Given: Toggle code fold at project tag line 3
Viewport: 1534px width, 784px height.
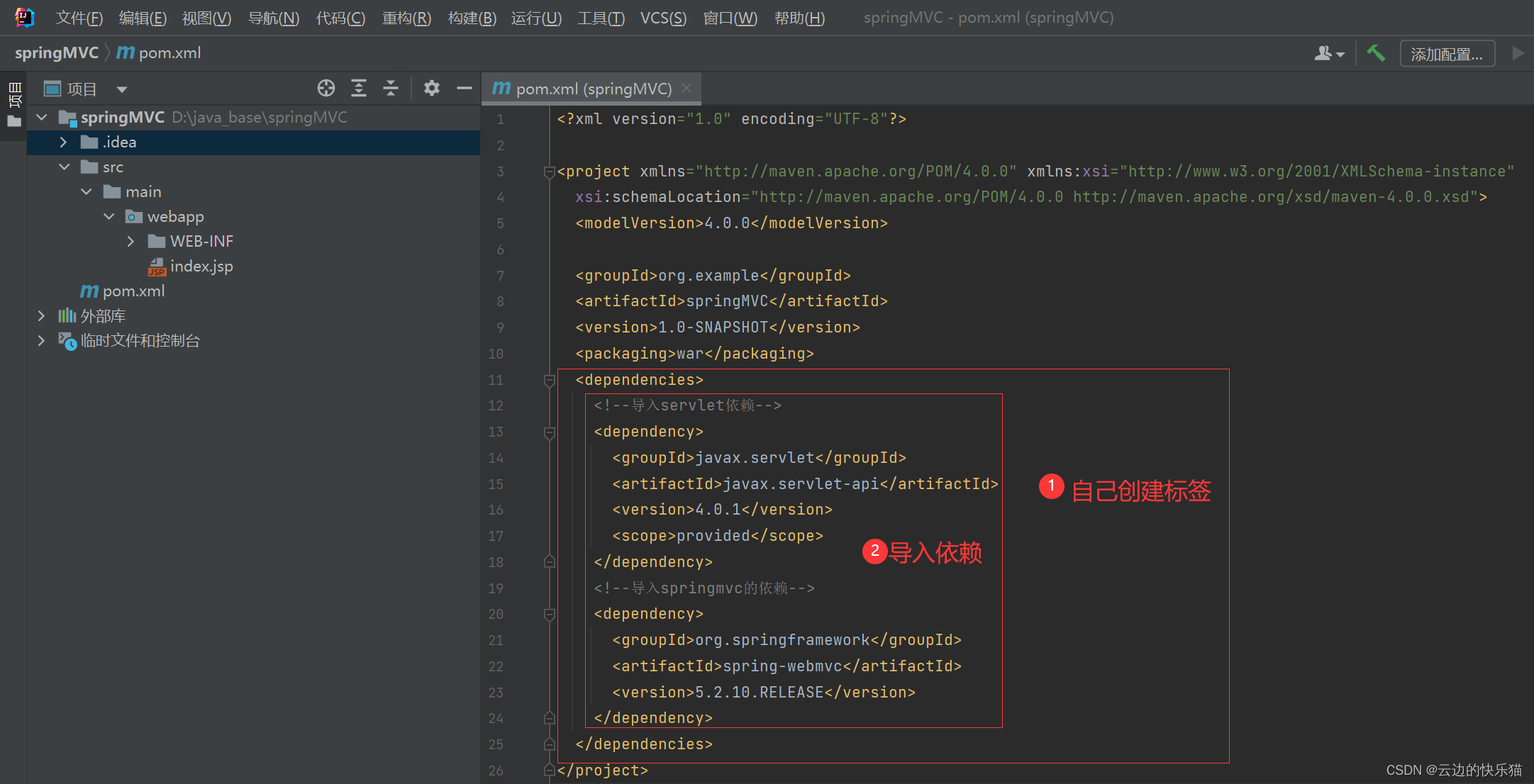Looking at the screenshot, I should click(549, 172).
